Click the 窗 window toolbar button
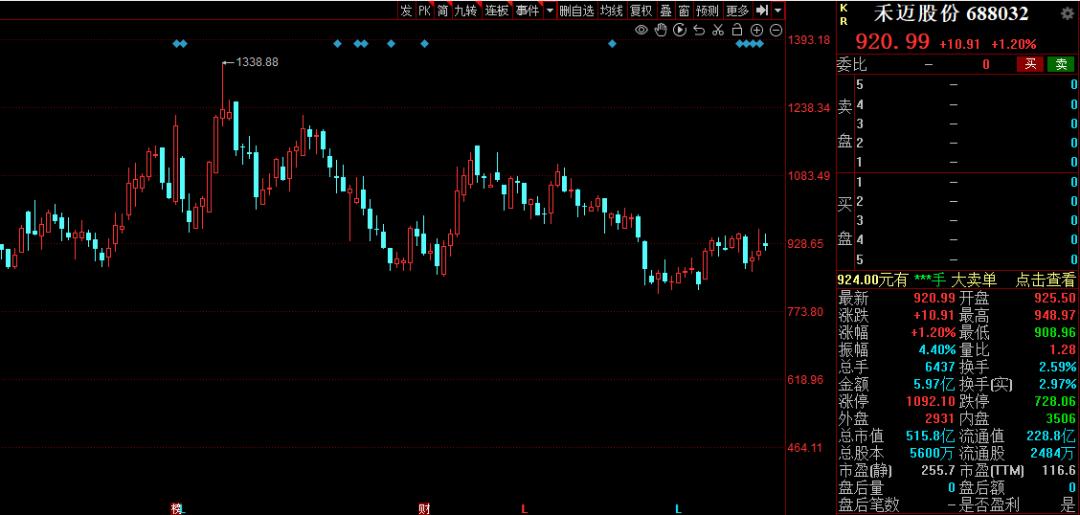Image resolution: width=1080 pixels, height=515 pixels. click(x=683, y=10)
